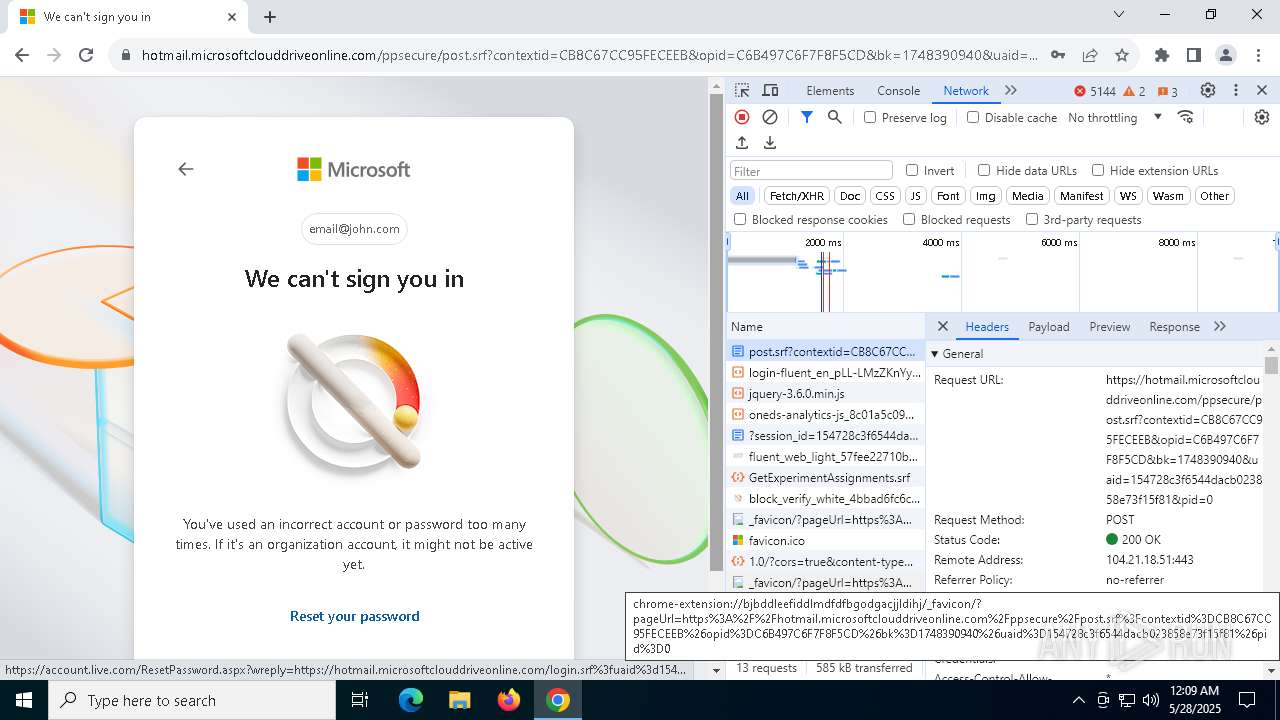The height and width of the screenshot is (720, 1280).
Task: Open DevTools main settings gear
Action: point(1208,90)
